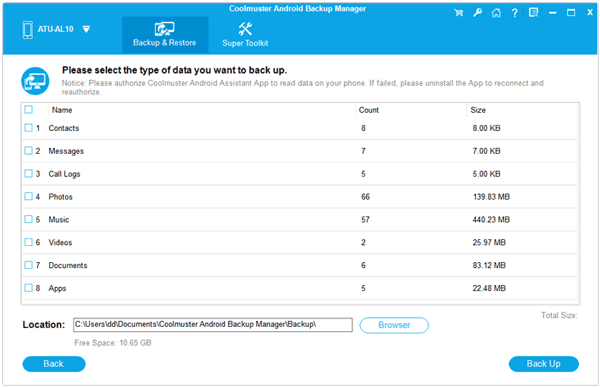Click the phone device icon beside ATU-AL10
Screen dimensions: 600x387
[28, 29]
